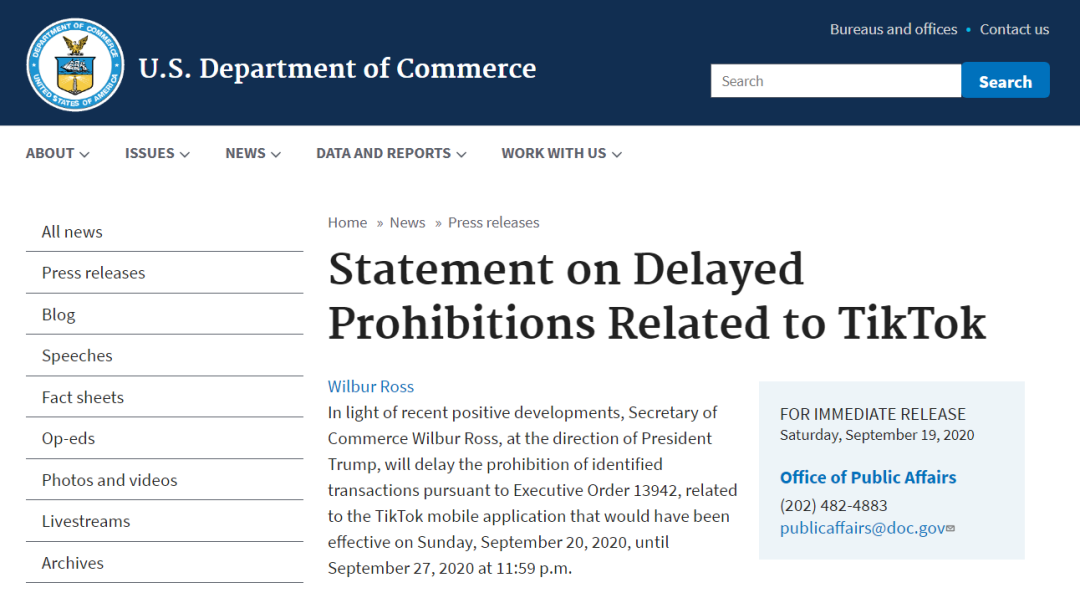Image resolution: width=1080 pixels, height=593 pixels.
Task: Open the Bureaus and offices link
Action: coord(893,29)
